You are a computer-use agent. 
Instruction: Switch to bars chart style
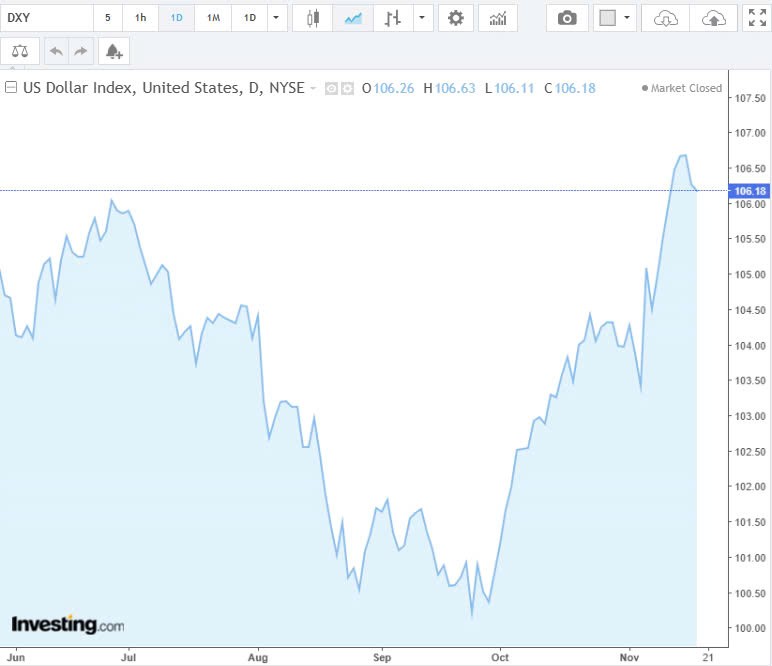(x=393, y=18)
